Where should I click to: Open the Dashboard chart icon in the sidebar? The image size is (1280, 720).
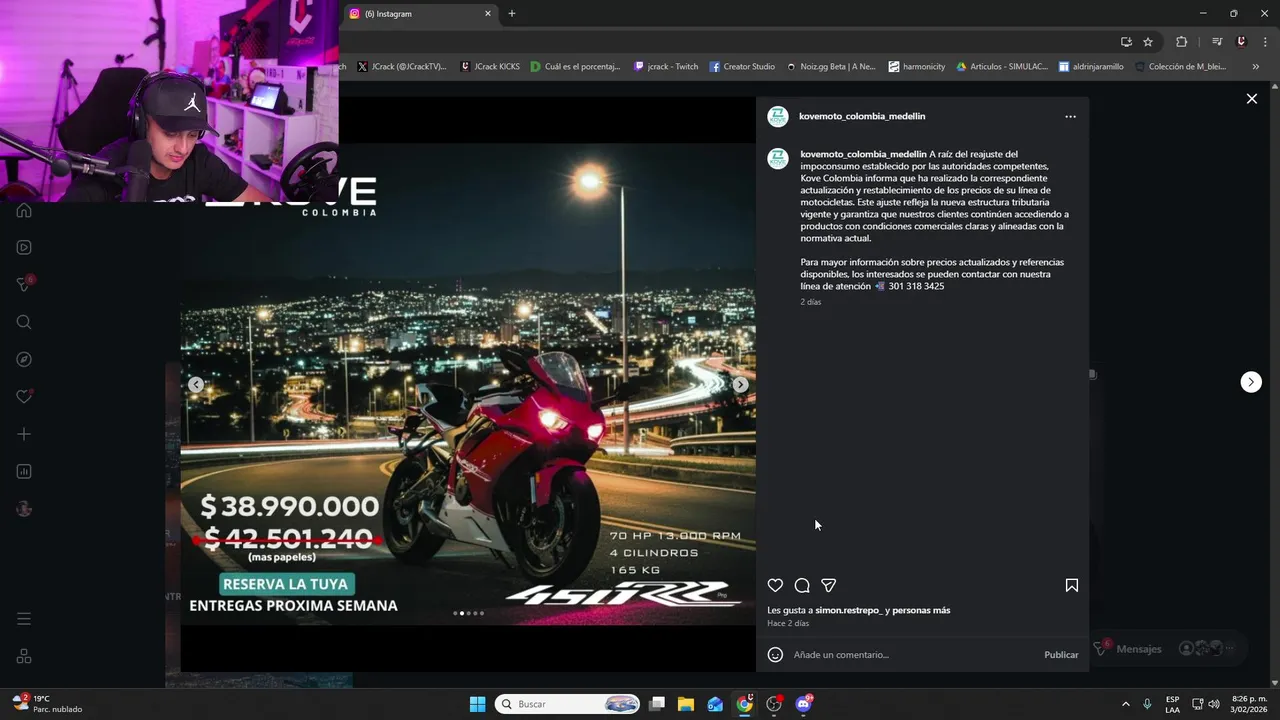pos(24,472)
